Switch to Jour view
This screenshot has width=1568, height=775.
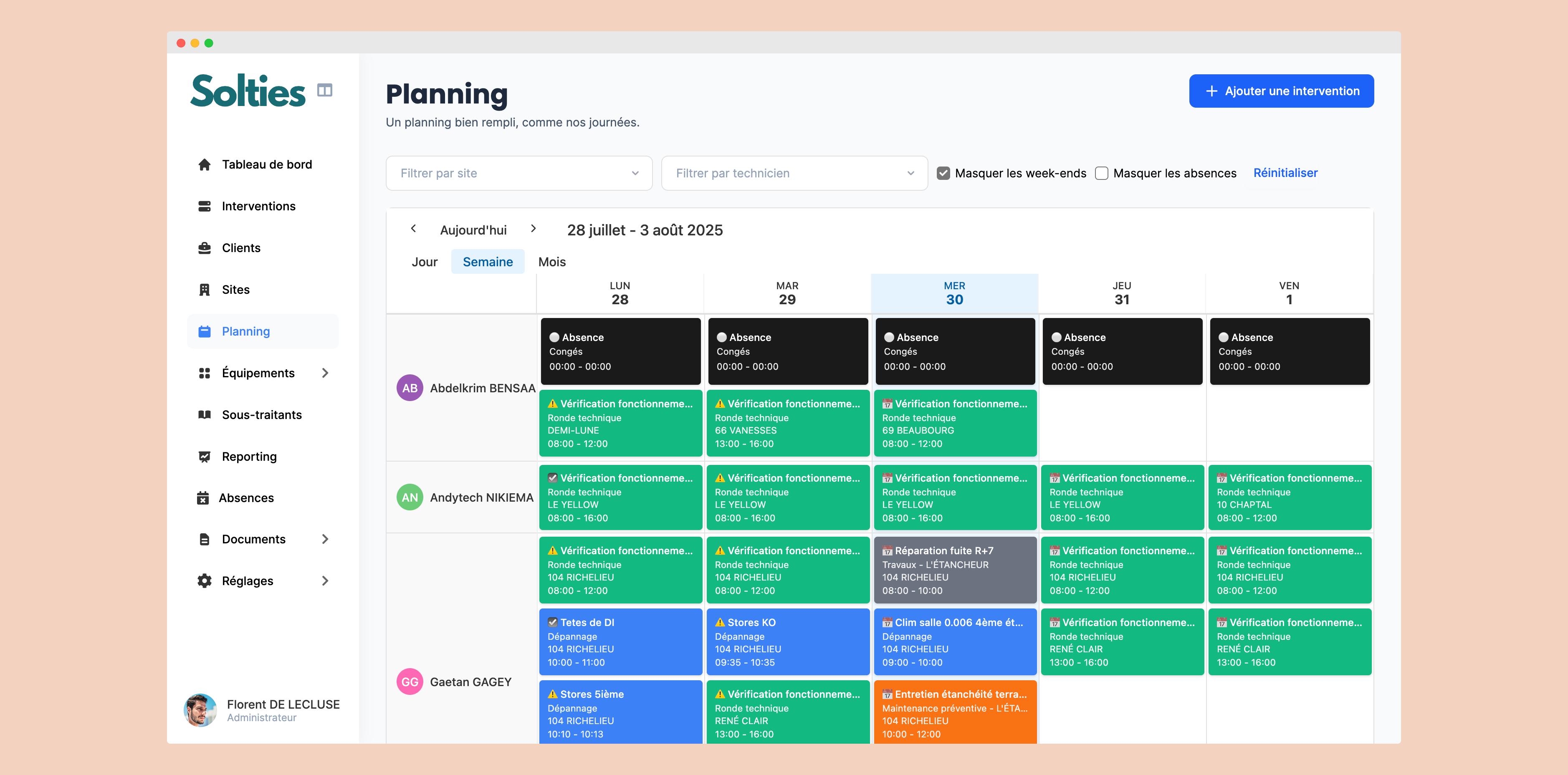pos(424,262)
